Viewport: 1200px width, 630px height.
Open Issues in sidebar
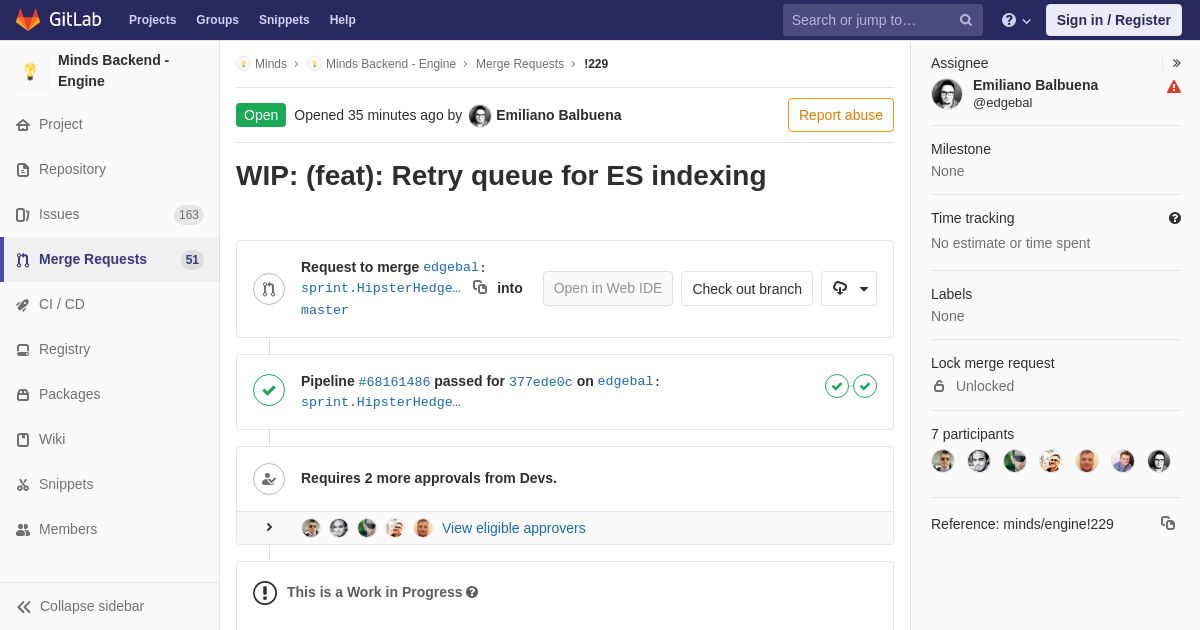point(110,214)
